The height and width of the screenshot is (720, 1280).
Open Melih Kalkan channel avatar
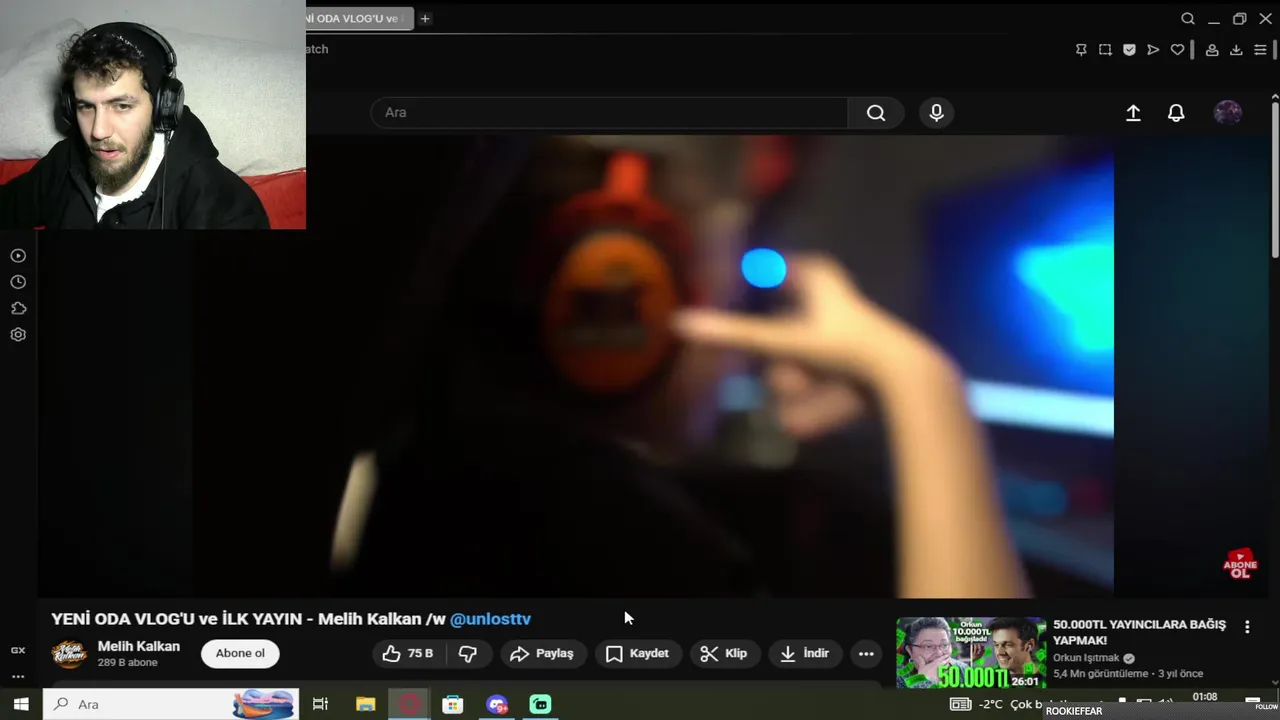click(x=69, y=654)
